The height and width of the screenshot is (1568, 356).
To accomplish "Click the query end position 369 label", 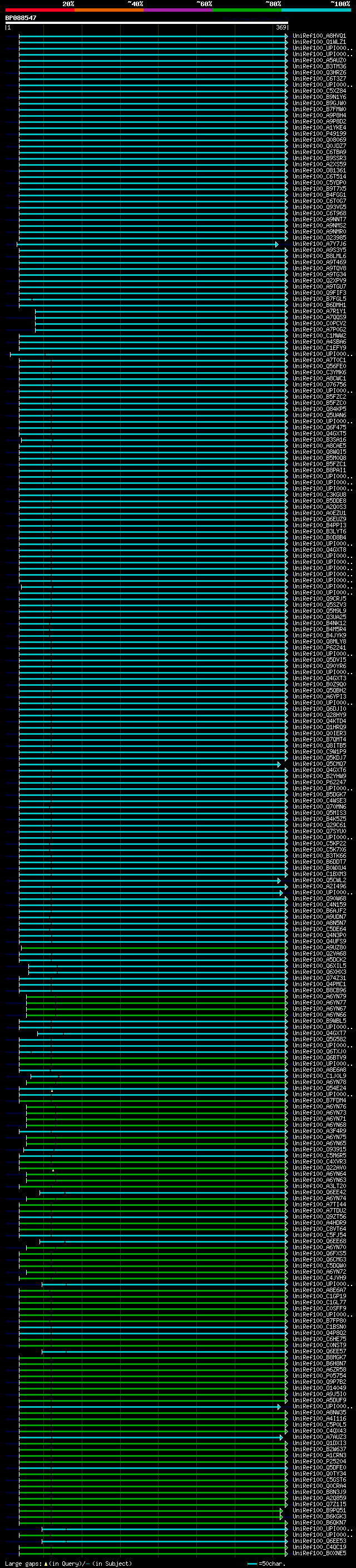I will (x=281, y=27).
